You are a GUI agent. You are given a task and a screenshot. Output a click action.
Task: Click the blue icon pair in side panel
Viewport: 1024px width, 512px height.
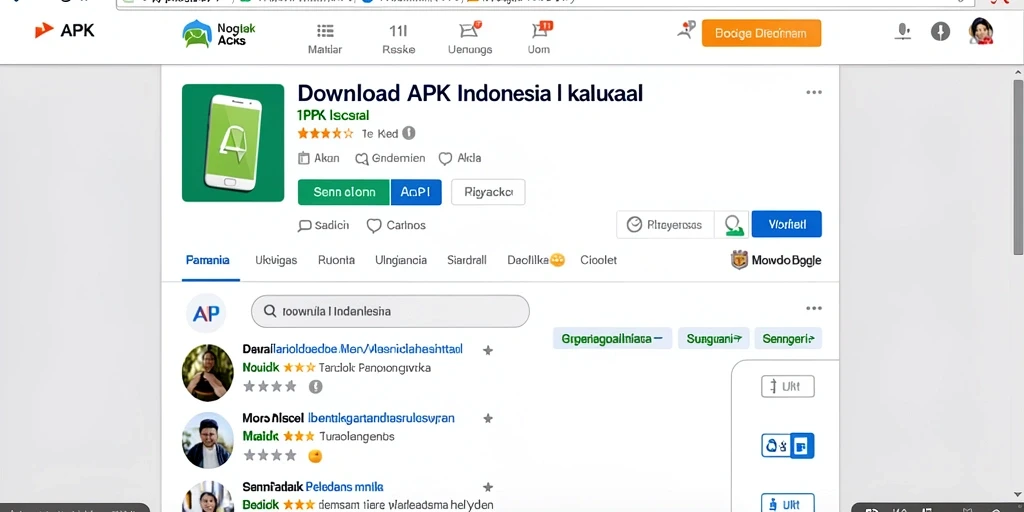pos(788,446)
